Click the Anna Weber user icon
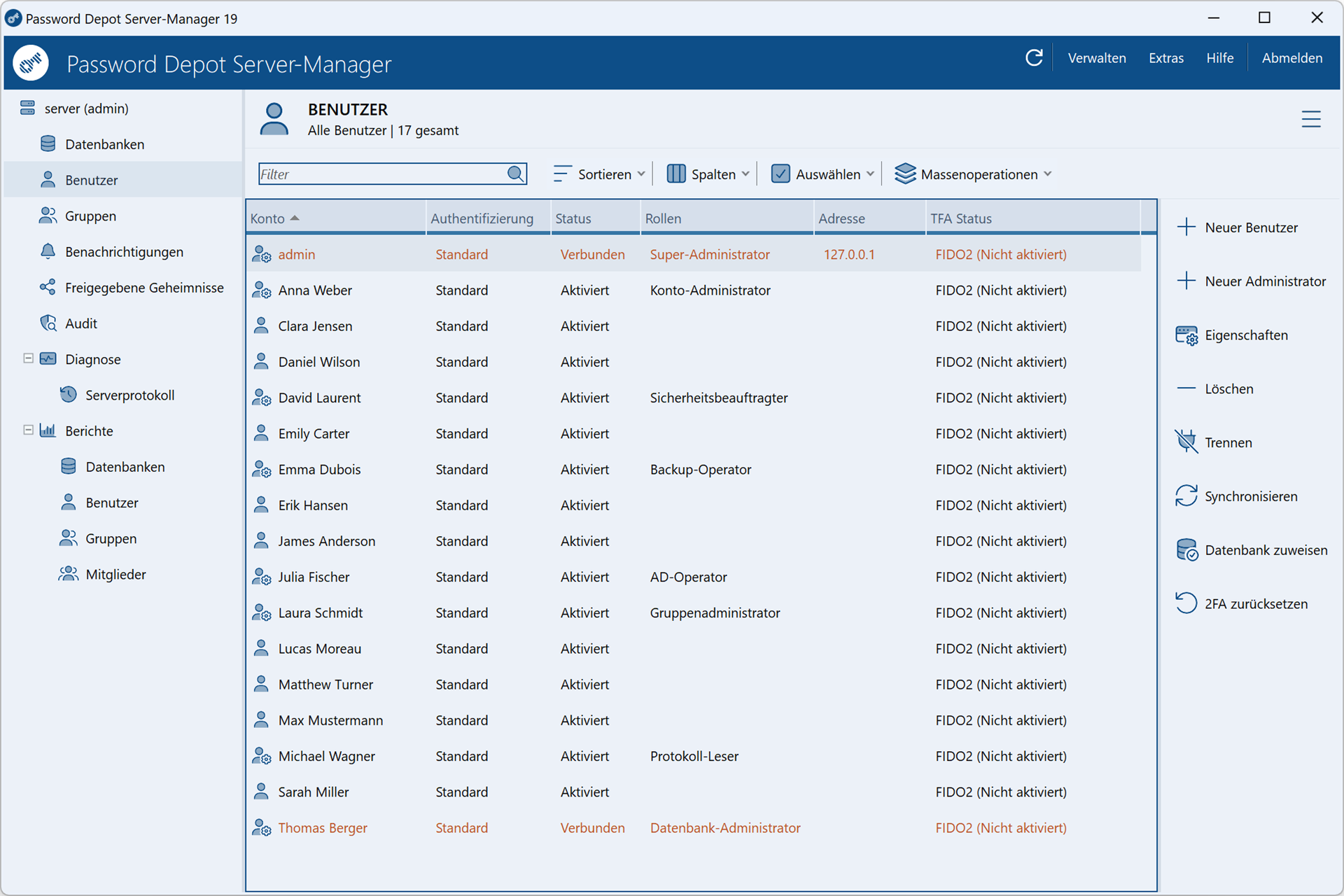 point(261,290)
